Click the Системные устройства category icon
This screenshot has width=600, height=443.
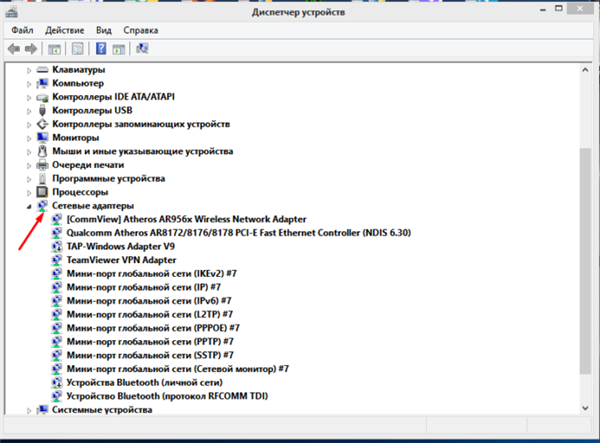(42, 410)
